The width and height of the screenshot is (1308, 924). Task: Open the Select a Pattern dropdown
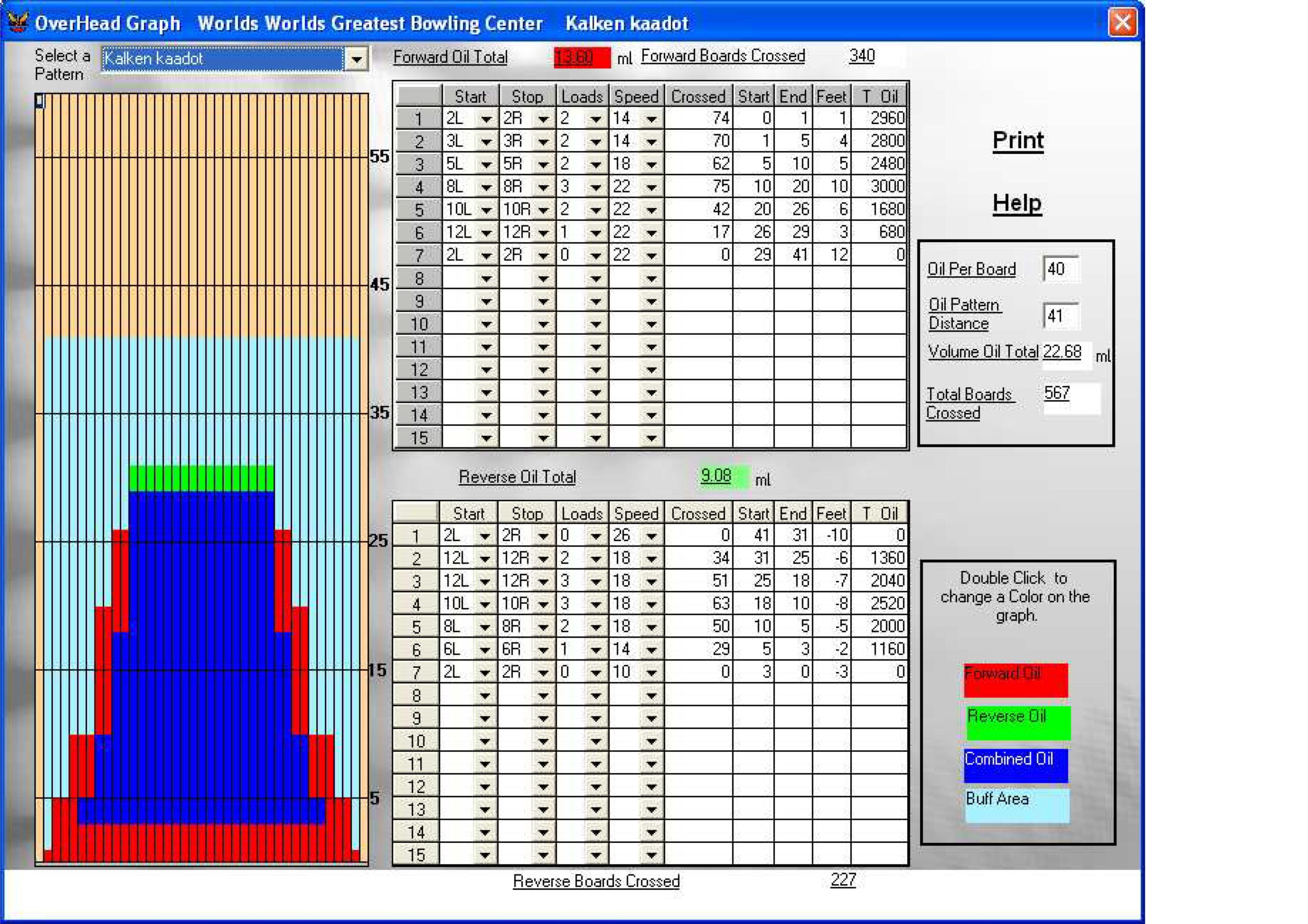click(x=357, y=59)
